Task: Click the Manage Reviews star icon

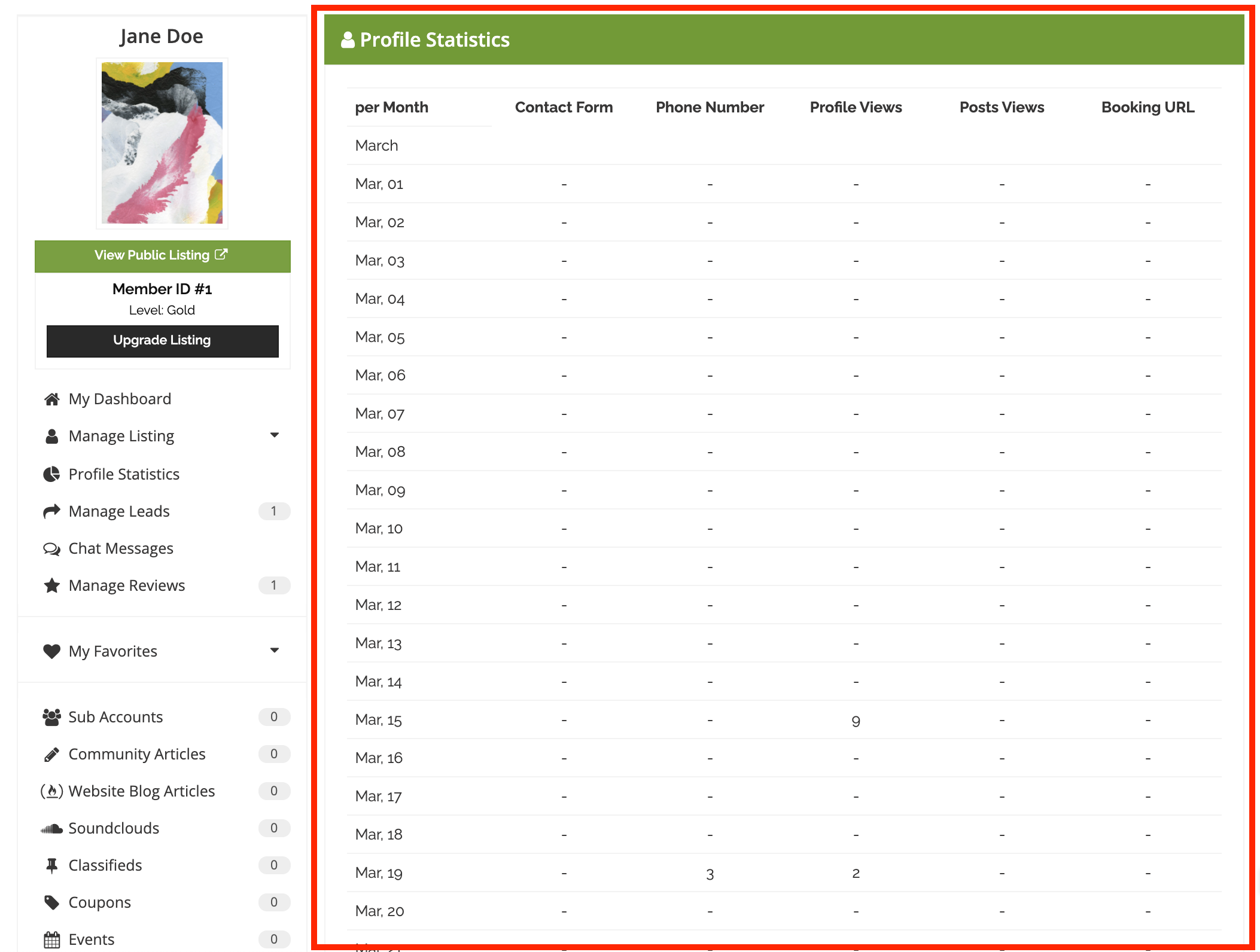Action: (52, 586)
